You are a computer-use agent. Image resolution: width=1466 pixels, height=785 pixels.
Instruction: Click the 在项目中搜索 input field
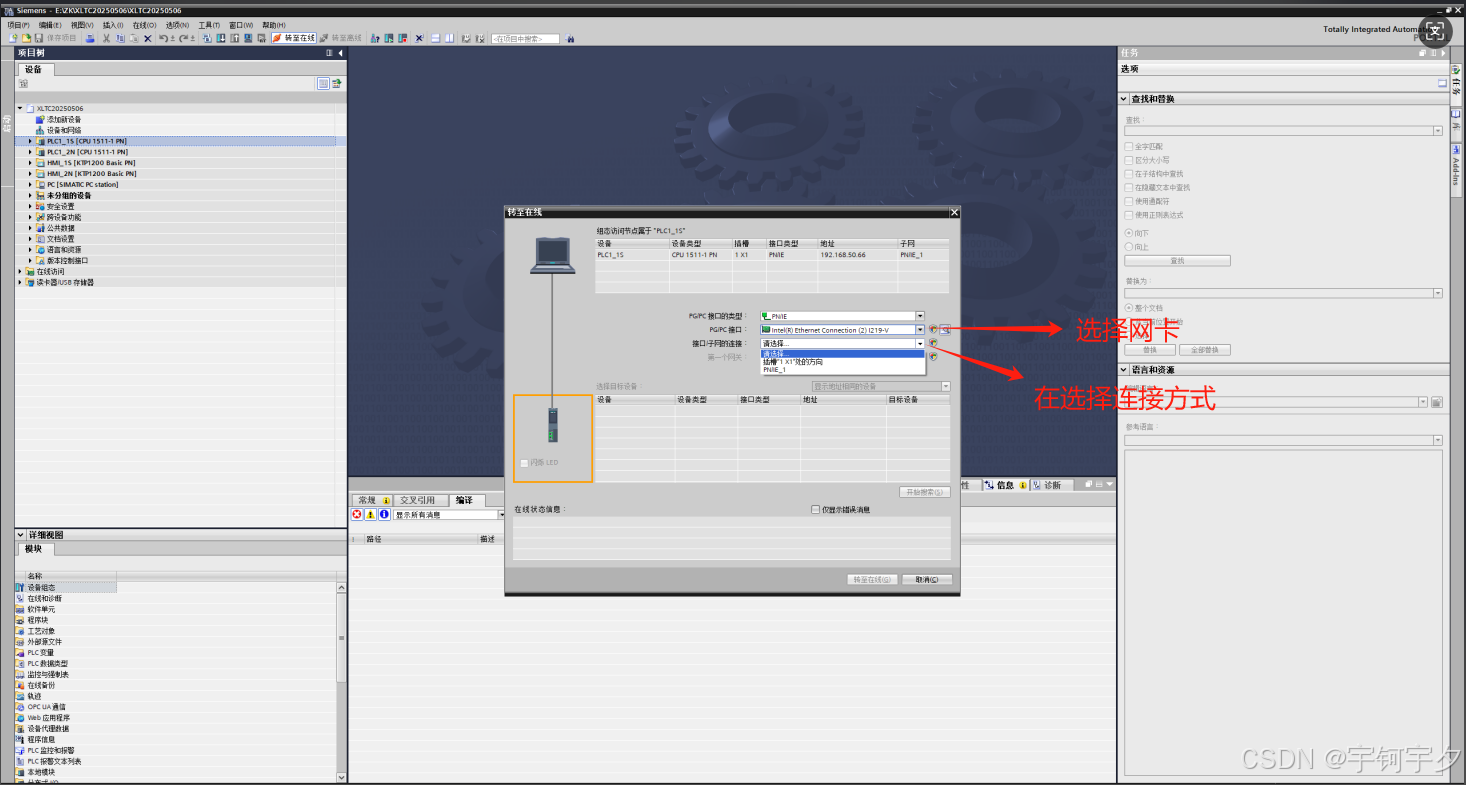click(525, 38)
